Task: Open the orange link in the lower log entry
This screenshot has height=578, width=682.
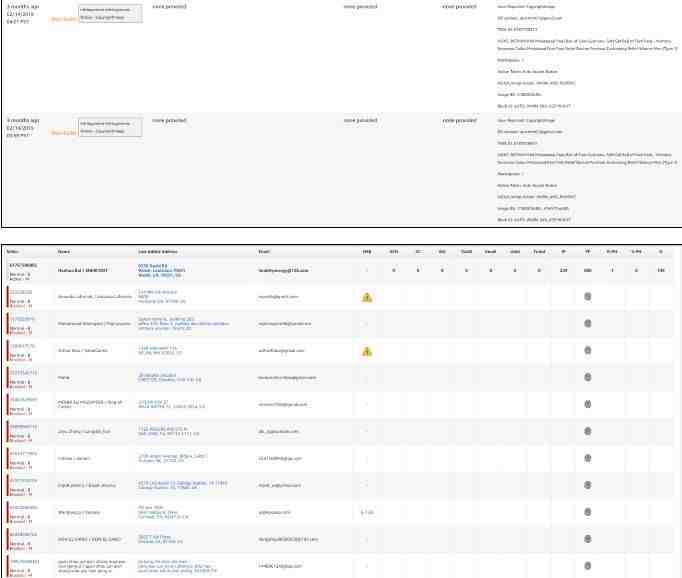Action: (x=62, y=132)
